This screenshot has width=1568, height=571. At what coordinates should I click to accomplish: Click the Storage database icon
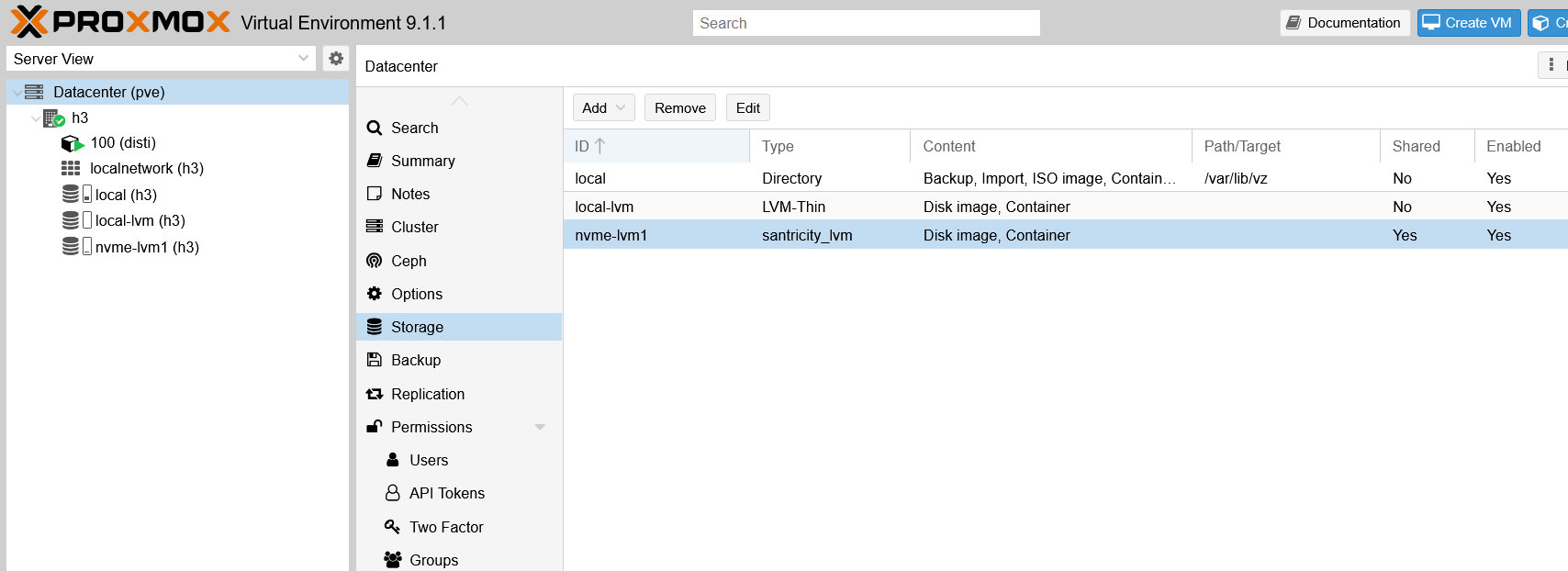375,327
